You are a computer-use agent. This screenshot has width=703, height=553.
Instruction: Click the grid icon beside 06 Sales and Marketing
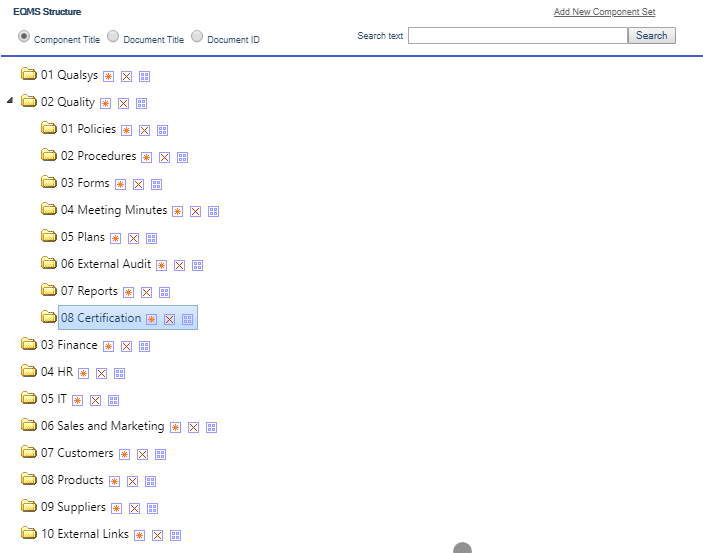coord(212,427)
